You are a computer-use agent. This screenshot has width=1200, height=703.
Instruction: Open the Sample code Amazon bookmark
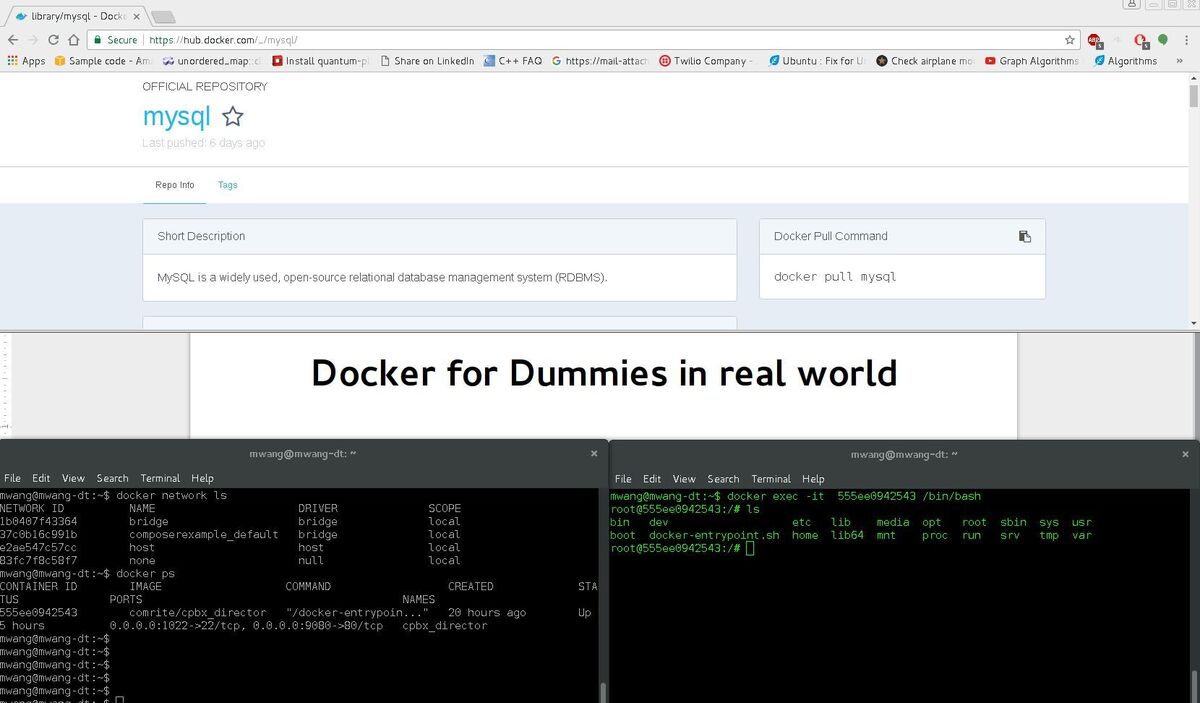pyautogui.click(x=103, y=61)
